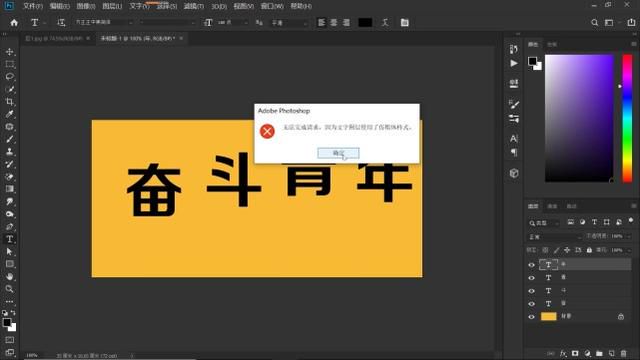Toggle the Lock all padlock in the Layers lock row
The height and width of the screenshot is (360, 640).
coord(589,250)
